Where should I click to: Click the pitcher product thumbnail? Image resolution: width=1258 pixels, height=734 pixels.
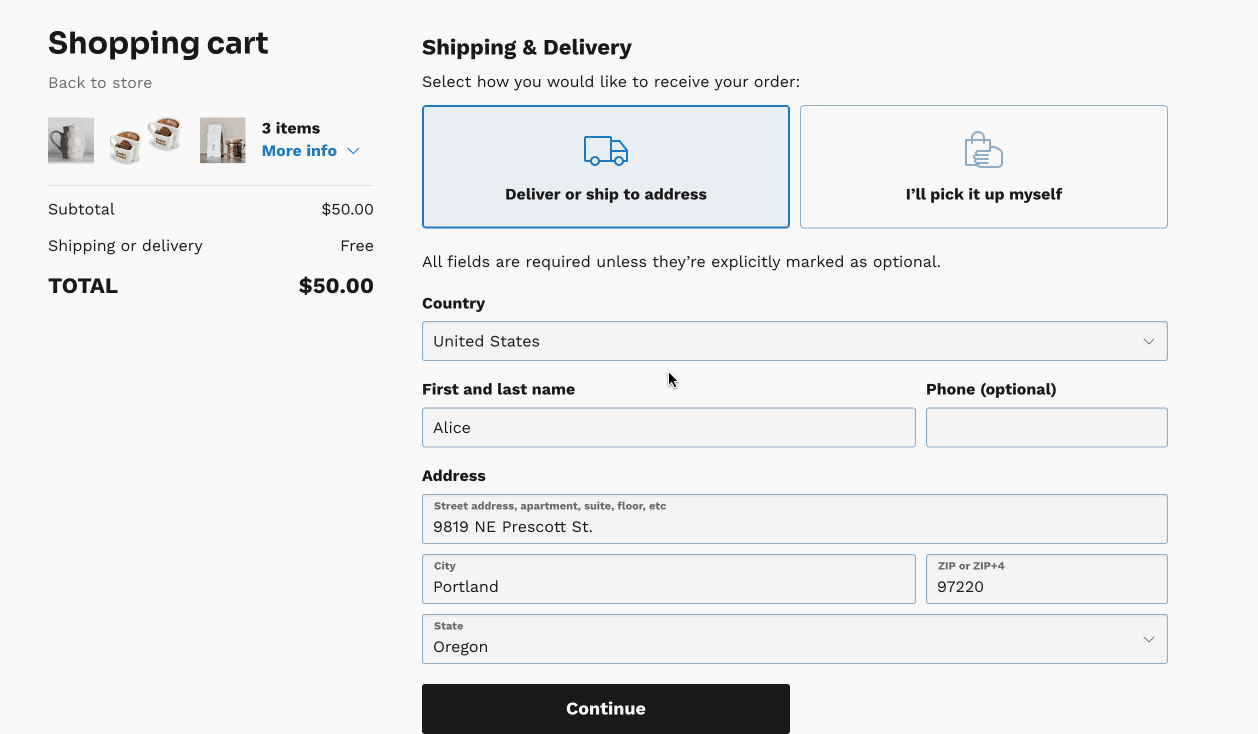pyautogui.click(x=70, y=139)
